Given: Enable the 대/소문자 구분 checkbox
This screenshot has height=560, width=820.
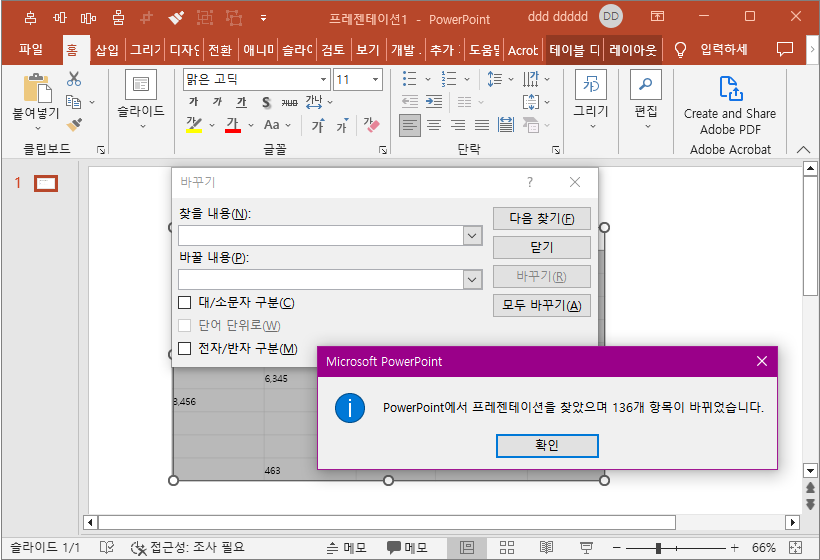Looking at the screenshot, I should pos(185,303).
